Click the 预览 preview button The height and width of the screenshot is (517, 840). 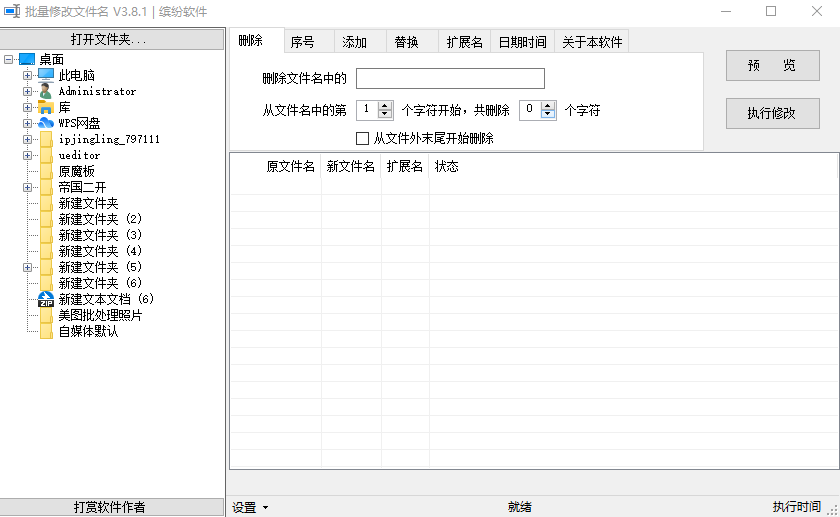pyautogui.click(x=772, y=65)
